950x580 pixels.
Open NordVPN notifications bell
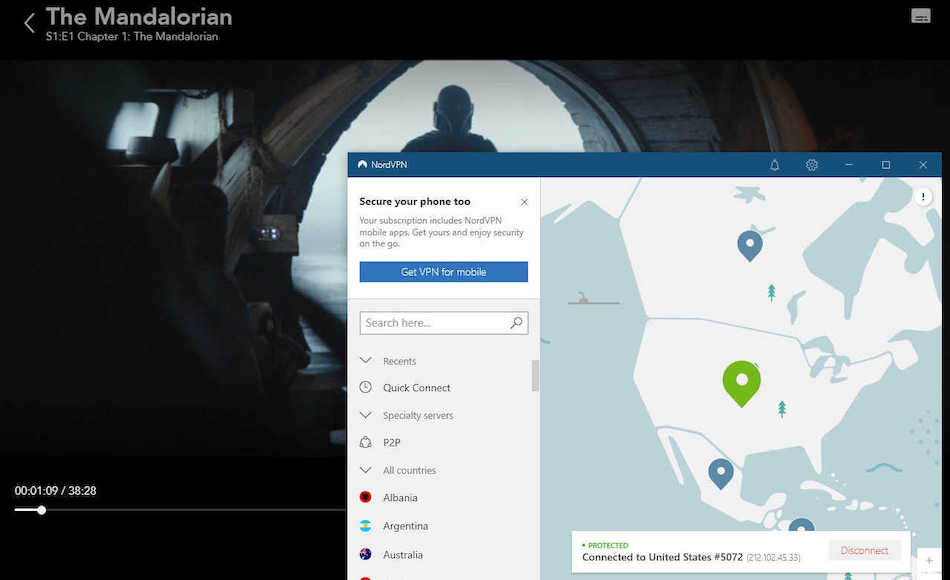coord(774,165)
